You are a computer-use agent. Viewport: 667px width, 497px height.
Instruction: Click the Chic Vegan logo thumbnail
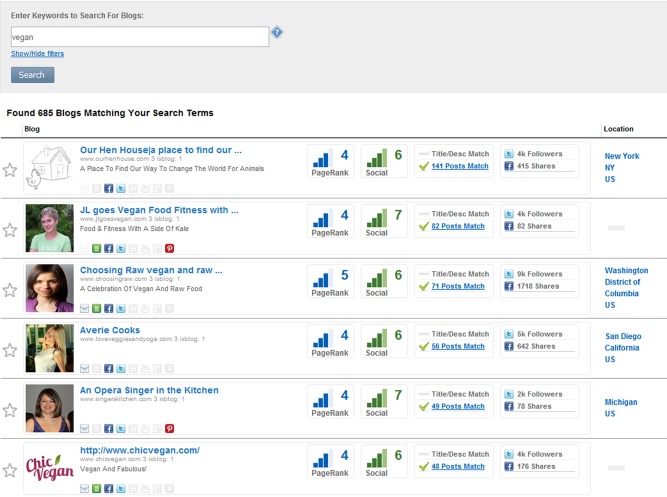pyautogui.click(x=50, y=468)
